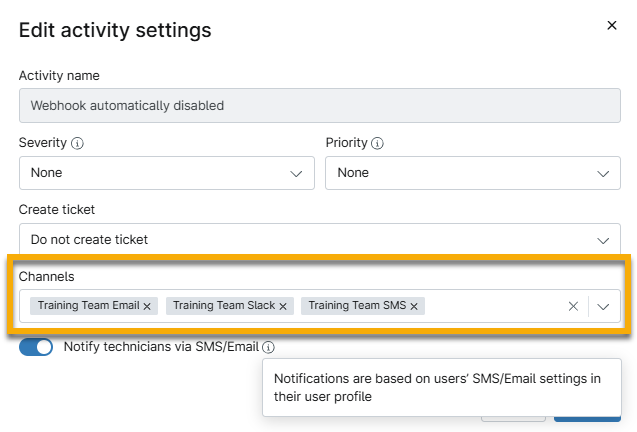Expand Channels list using the chevron arrow
Viewport: 637px width, 432px height.
tap(603, 307)
